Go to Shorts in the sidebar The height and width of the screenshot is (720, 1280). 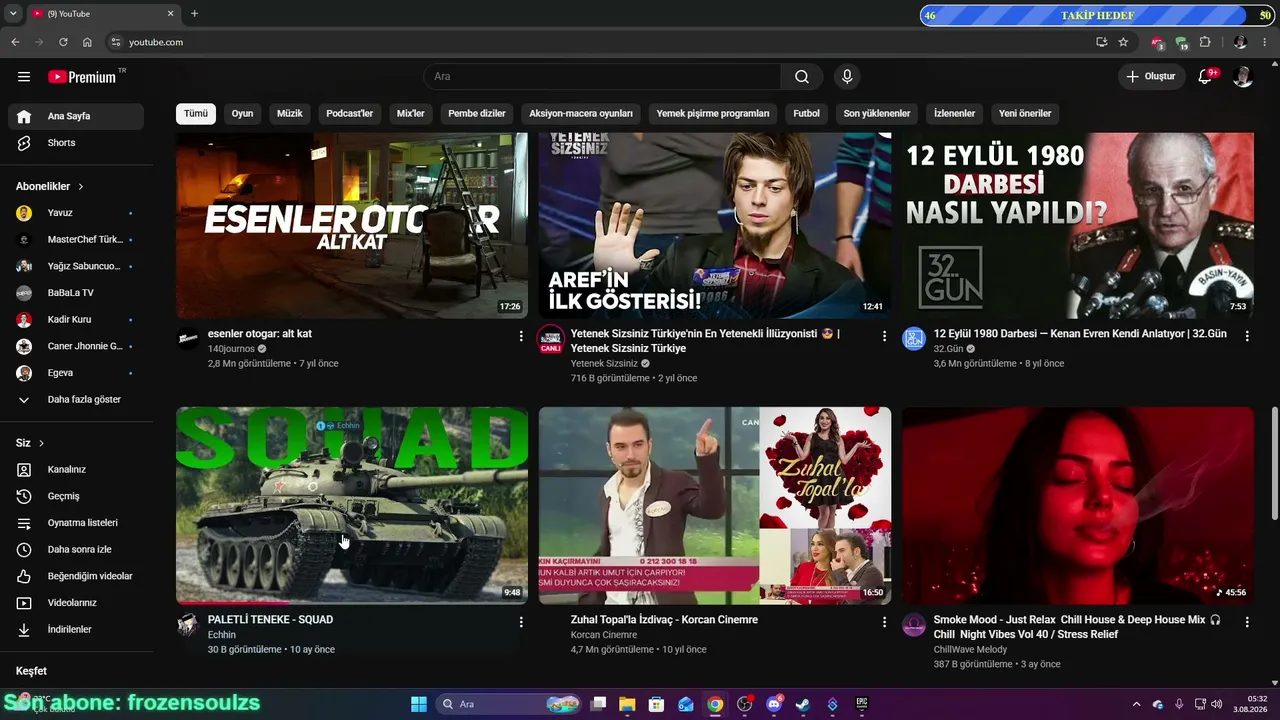76,143
